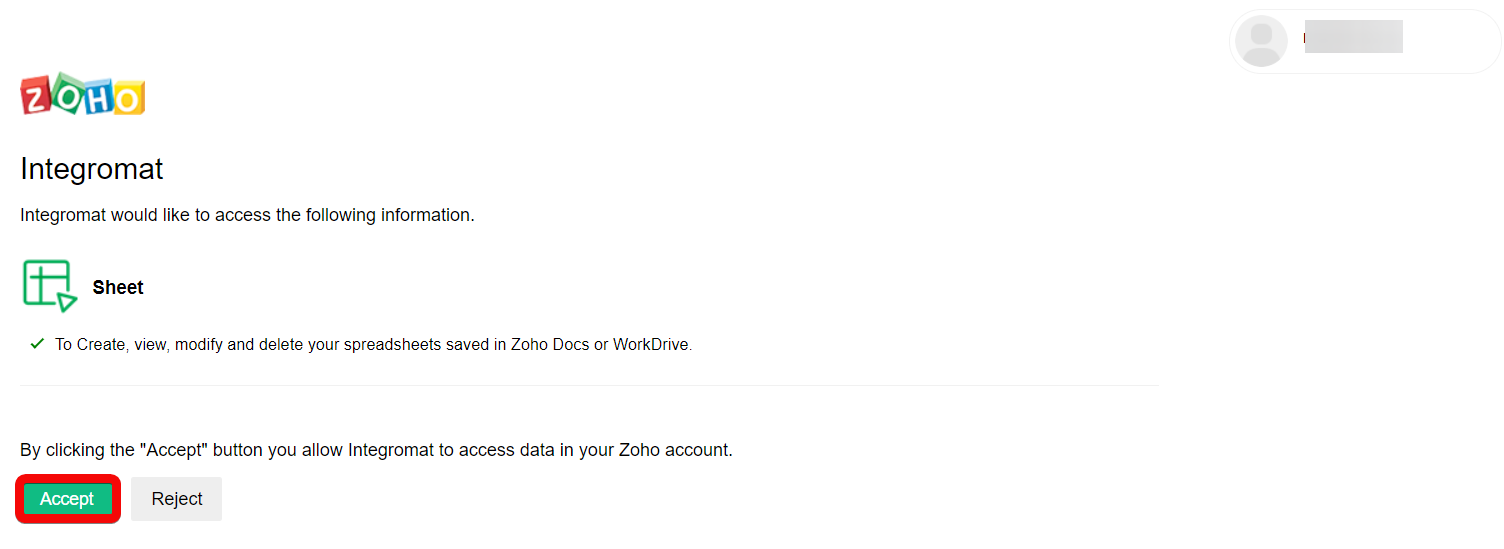The width and height of the screenshot is (1504, 549).
Task: Click the user avatar icon
Action: (1261, 42)
